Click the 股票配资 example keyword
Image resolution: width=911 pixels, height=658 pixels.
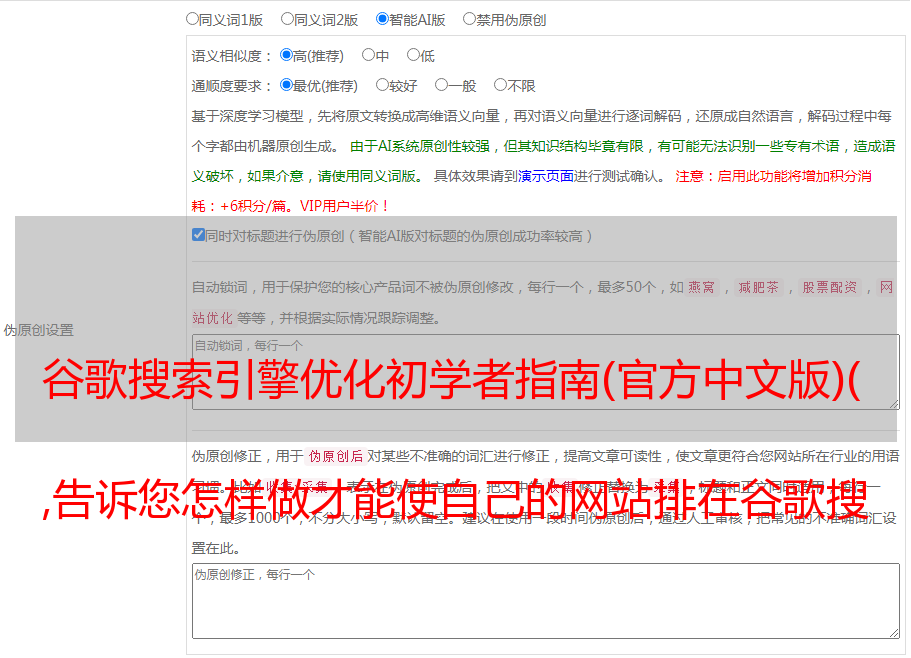[829, 287]
